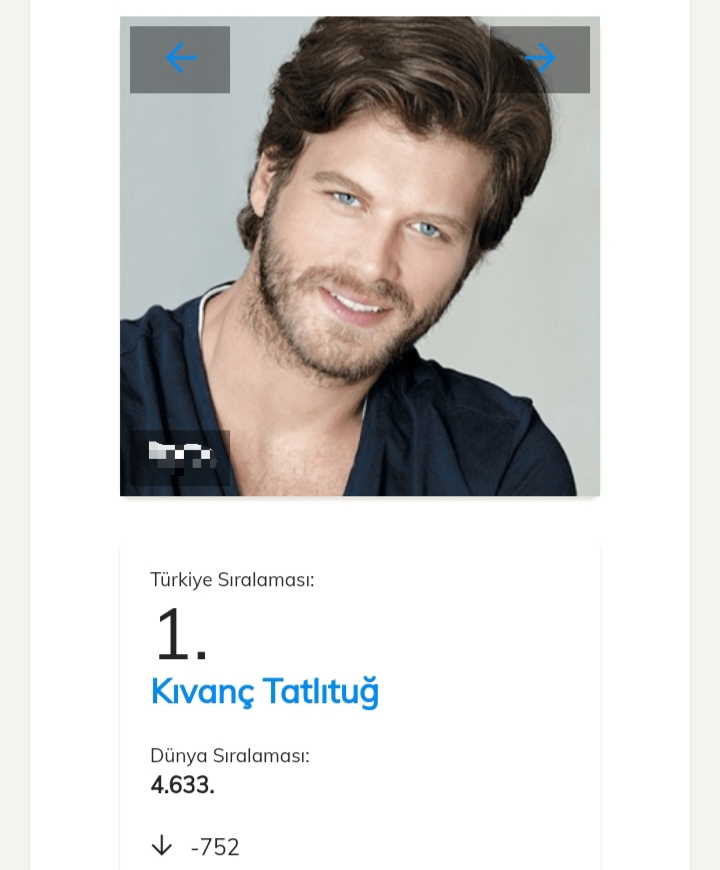Click the pixelated caption badge on photo
The width and height of the screenshot is (720, 870).
181,457
